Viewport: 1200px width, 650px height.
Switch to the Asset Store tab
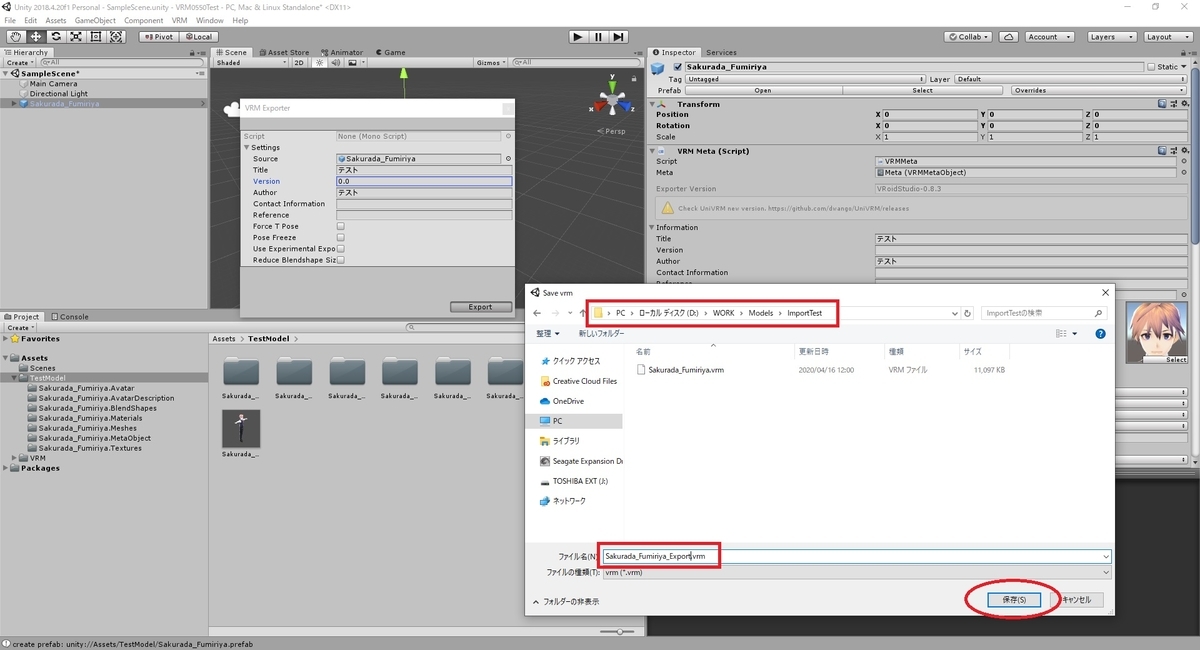283,52
